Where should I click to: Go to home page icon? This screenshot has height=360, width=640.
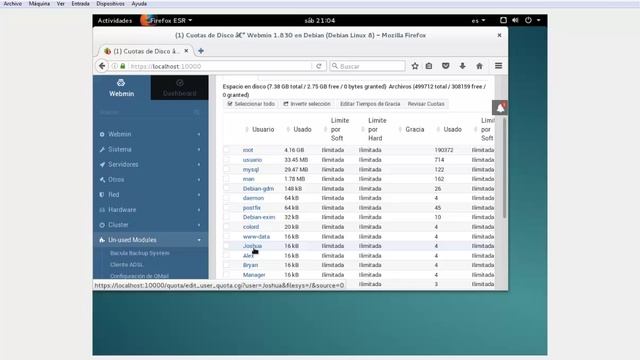pos(479,66)
